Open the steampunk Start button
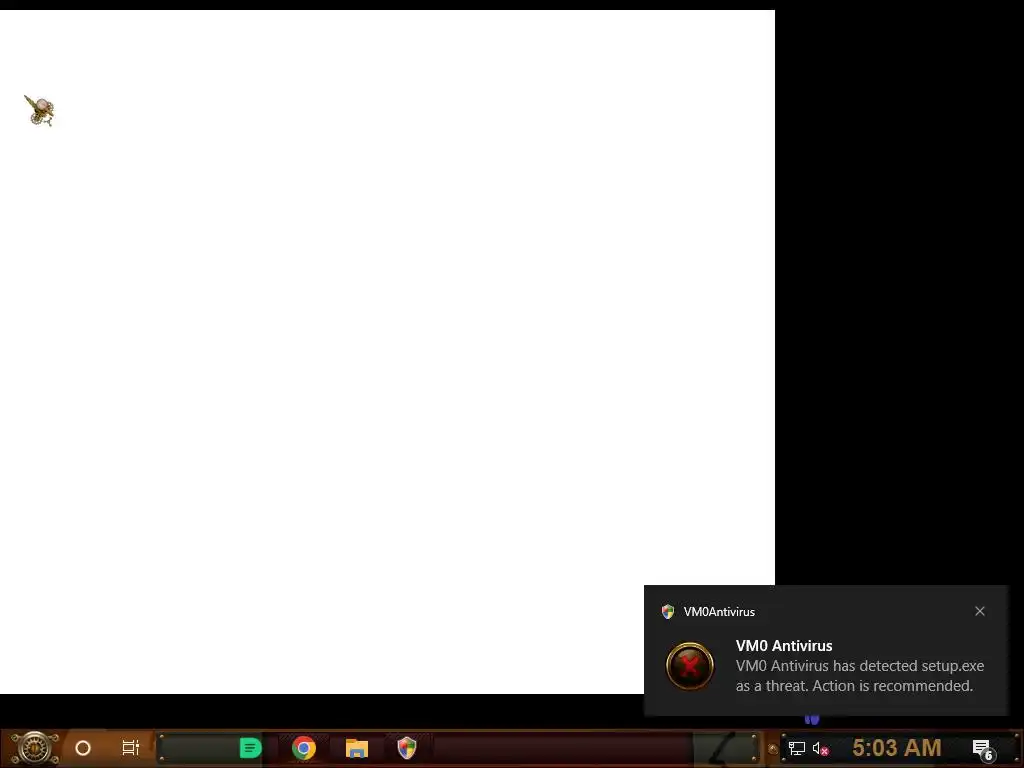This screenshot has height=768, width=1024. pyautogui.click(x=35, y=748)
